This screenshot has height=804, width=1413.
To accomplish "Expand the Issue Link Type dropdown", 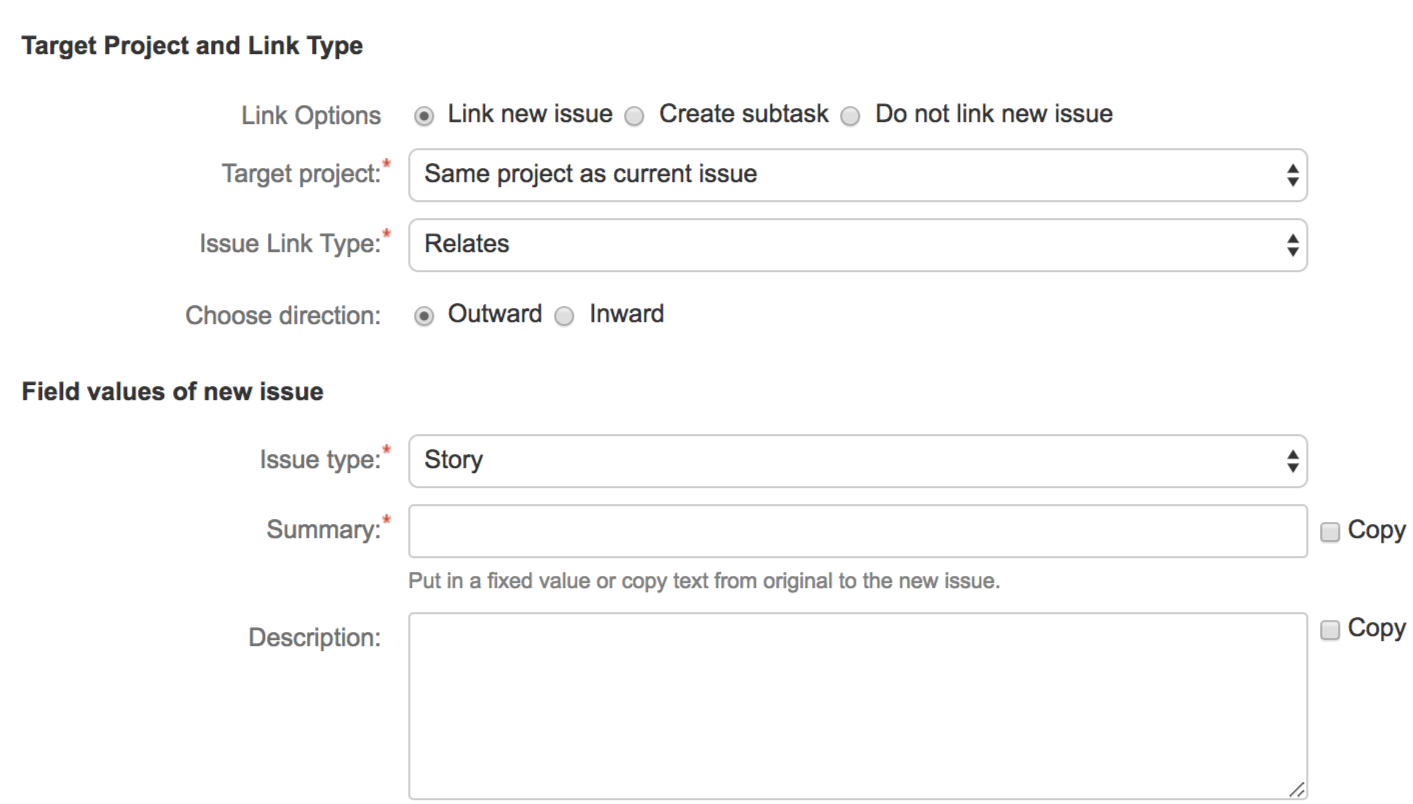I will [857, 245].
